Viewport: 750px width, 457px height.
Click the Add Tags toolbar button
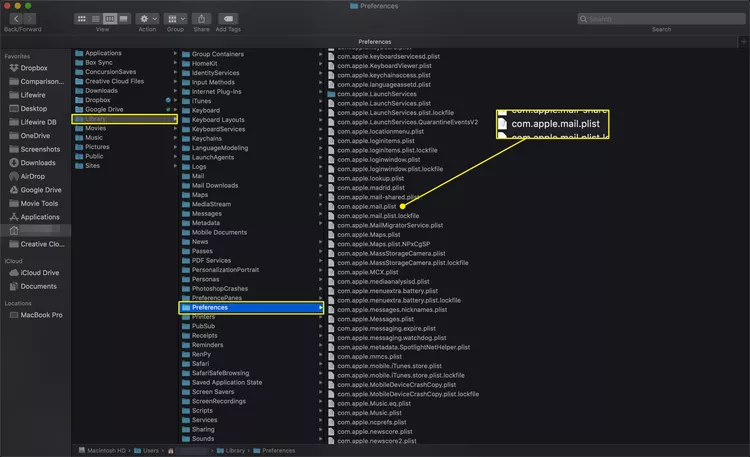(228, 19)
